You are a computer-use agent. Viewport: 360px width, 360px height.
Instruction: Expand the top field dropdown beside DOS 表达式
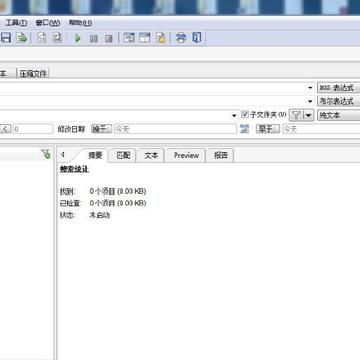click(x=310, y=88)
